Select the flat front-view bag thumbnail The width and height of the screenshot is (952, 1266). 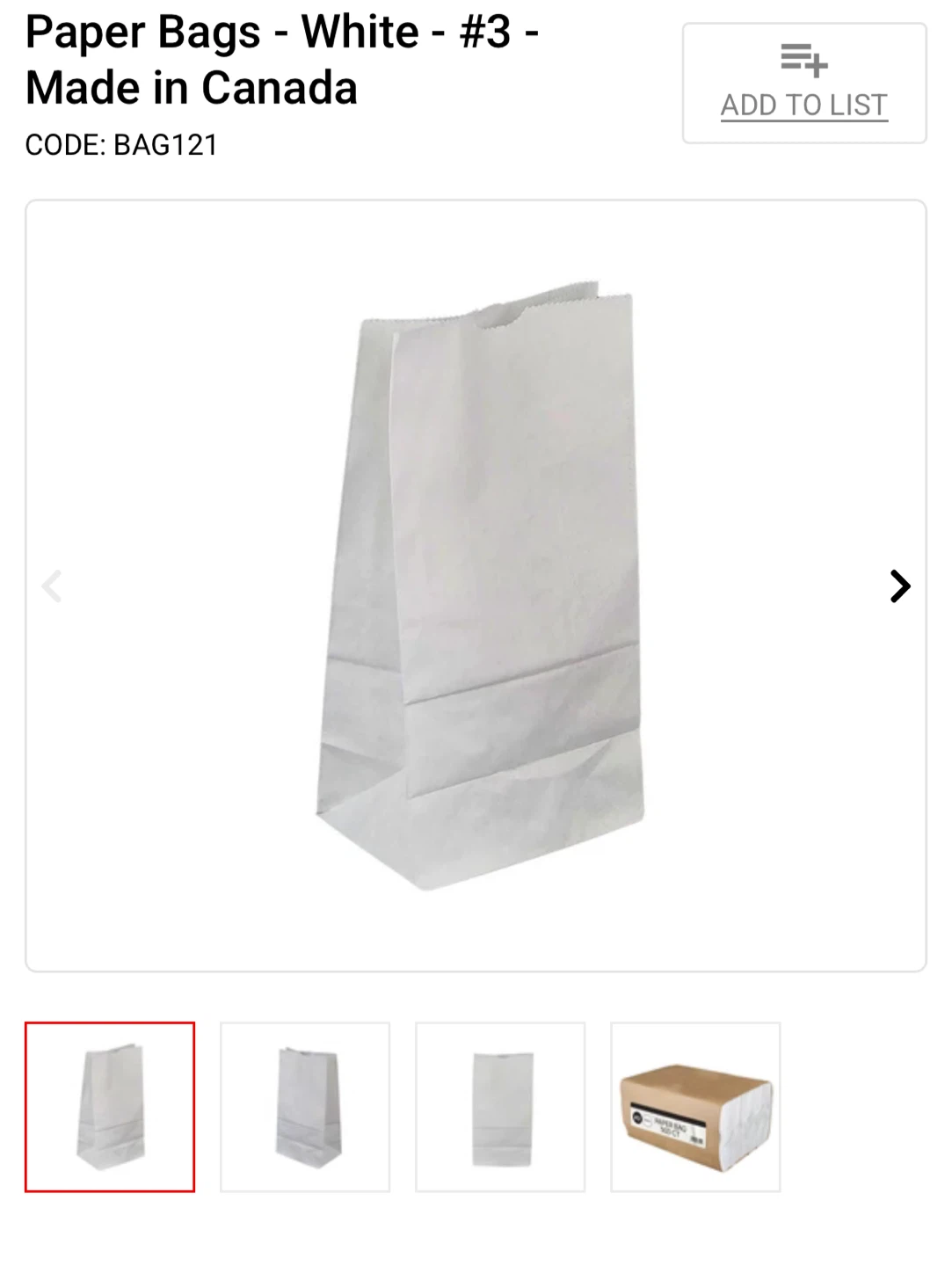coord(500,1107)
